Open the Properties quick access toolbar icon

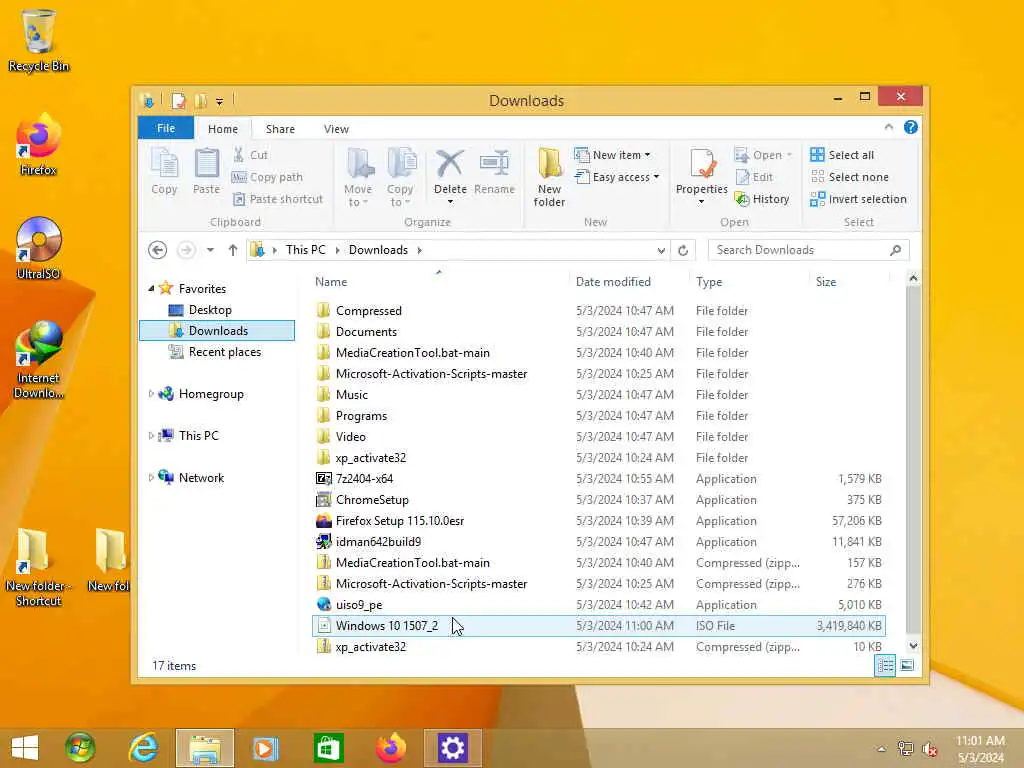[x=178, y=101]
